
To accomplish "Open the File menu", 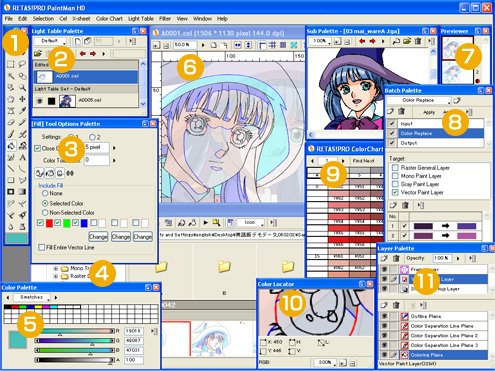I will click(9, 19).
